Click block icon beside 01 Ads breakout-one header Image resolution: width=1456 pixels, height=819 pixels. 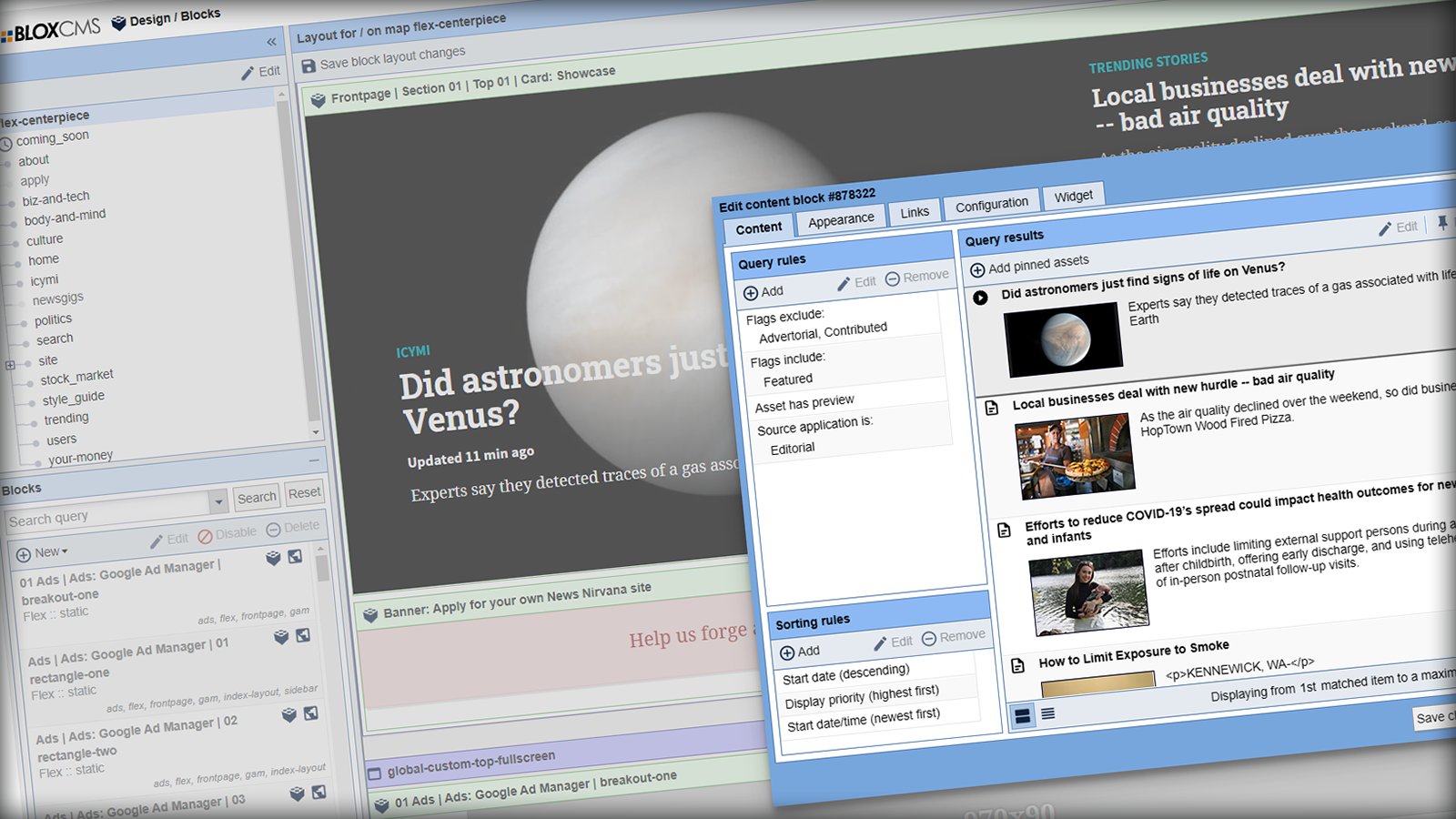click(382, 804)
